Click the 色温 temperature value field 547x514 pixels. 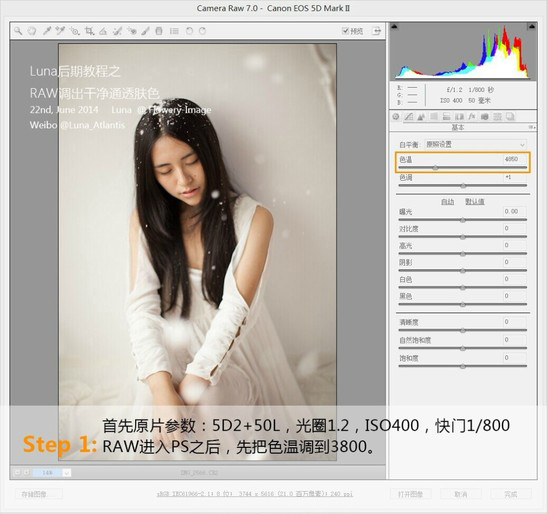[x=515, y=159]
